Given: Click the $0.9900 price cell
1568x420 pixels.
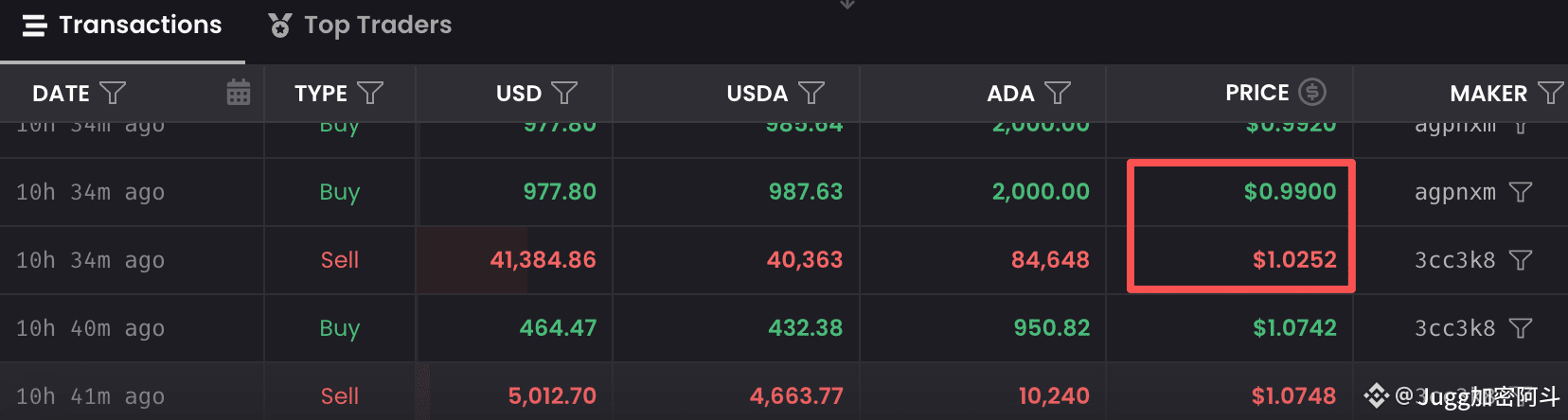Looking at the screenshot, I should [1290, 192].
